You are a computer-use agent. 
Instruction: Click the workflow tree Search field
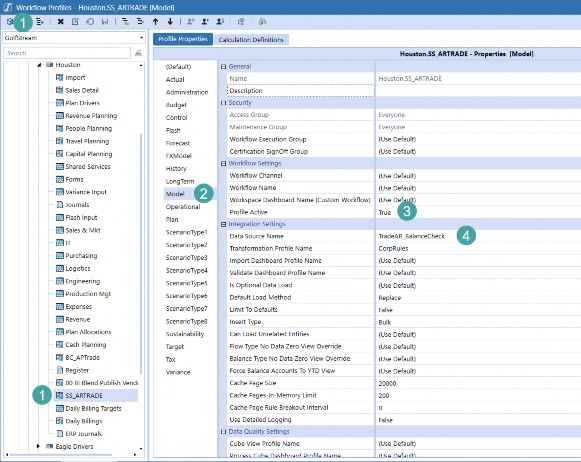coord(67,53)
